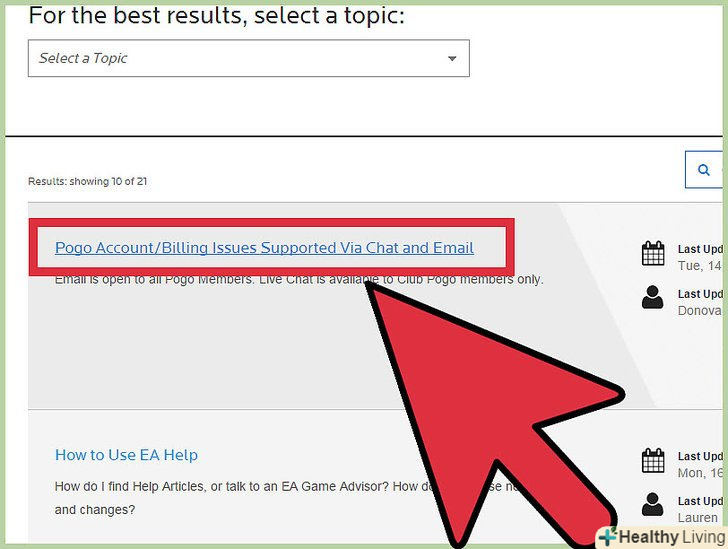Click 'Last Upd' label above 'Donova'
The width and height of the screenshot is (728, 549).
[700, 294]
